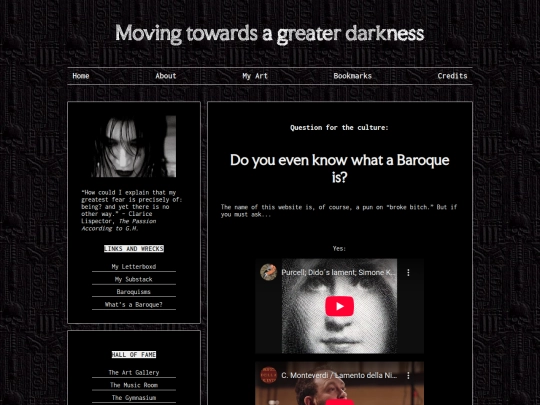Screen dimensions: 540x405
Task: Open the Monteverdi Lamento video title link
Action: 339,375
